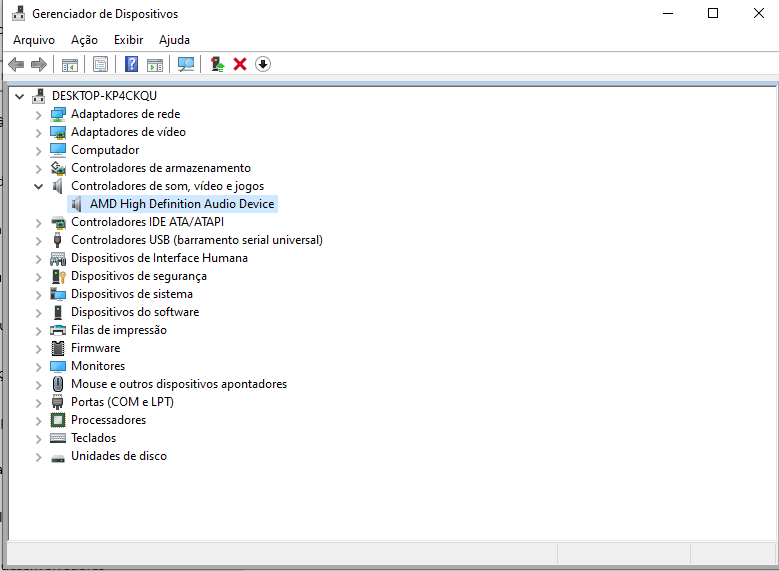Screen dimensions: 779x571
Task: Click the Adaptadores de vídeo display icon
Action: [x=58, y=132]
